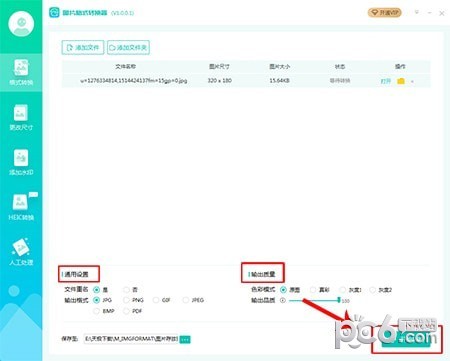Select 真彩 color mode radio
The image size is (450, 361).
313,289
